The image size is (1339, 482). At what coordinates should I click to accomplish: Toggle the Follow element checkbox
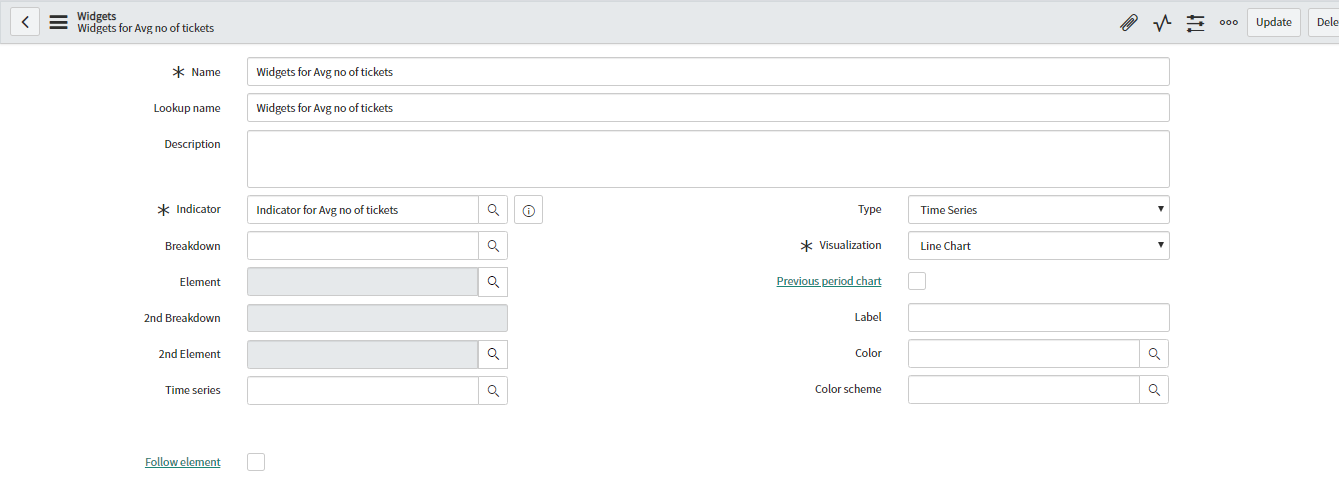(256, 462)
